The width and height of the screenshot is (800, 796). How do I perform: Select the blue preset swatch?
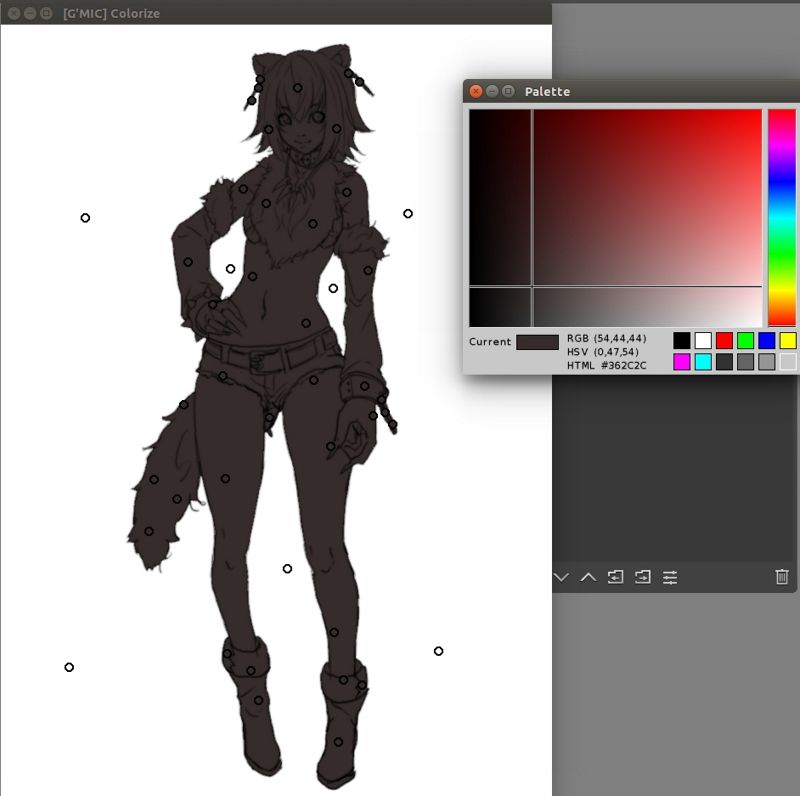point(767,340)
